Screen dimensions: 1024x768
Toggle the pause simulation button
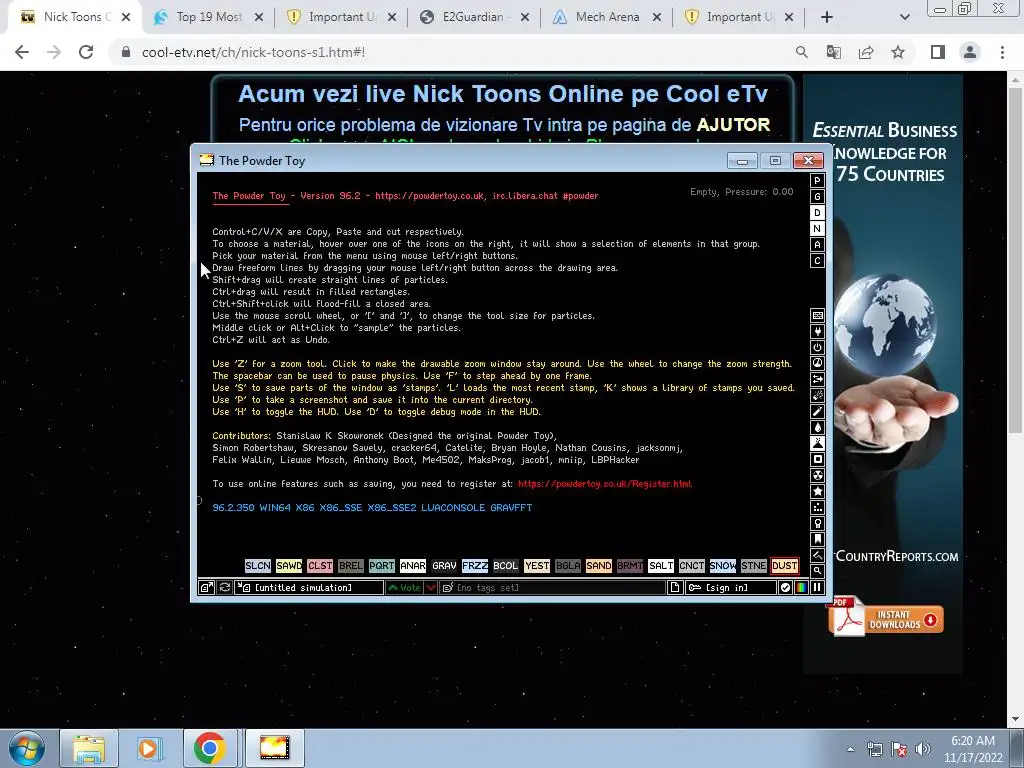[x=817, y=587]
